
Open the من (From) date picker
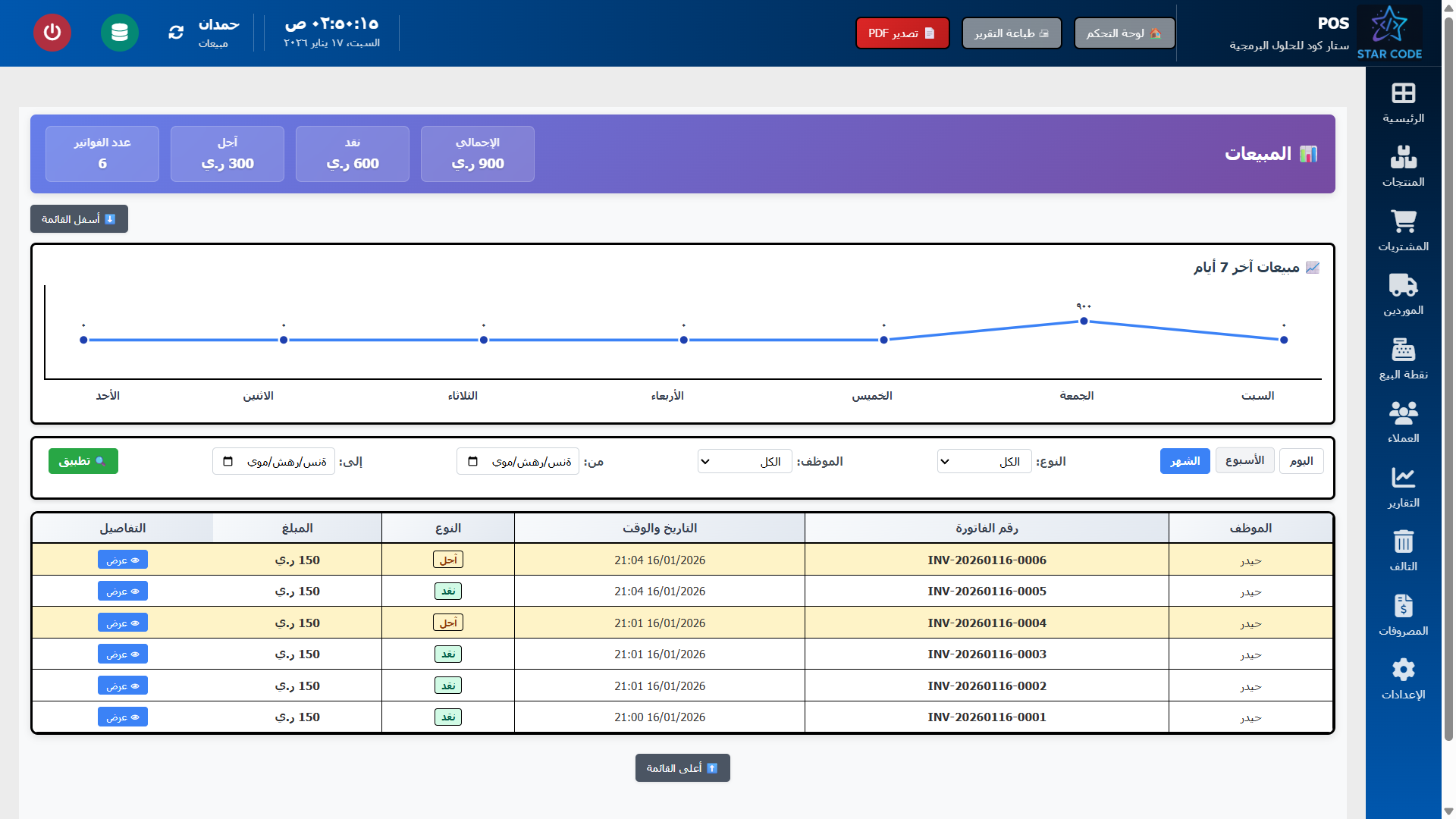pyautogui.click(x=474, y=460)
